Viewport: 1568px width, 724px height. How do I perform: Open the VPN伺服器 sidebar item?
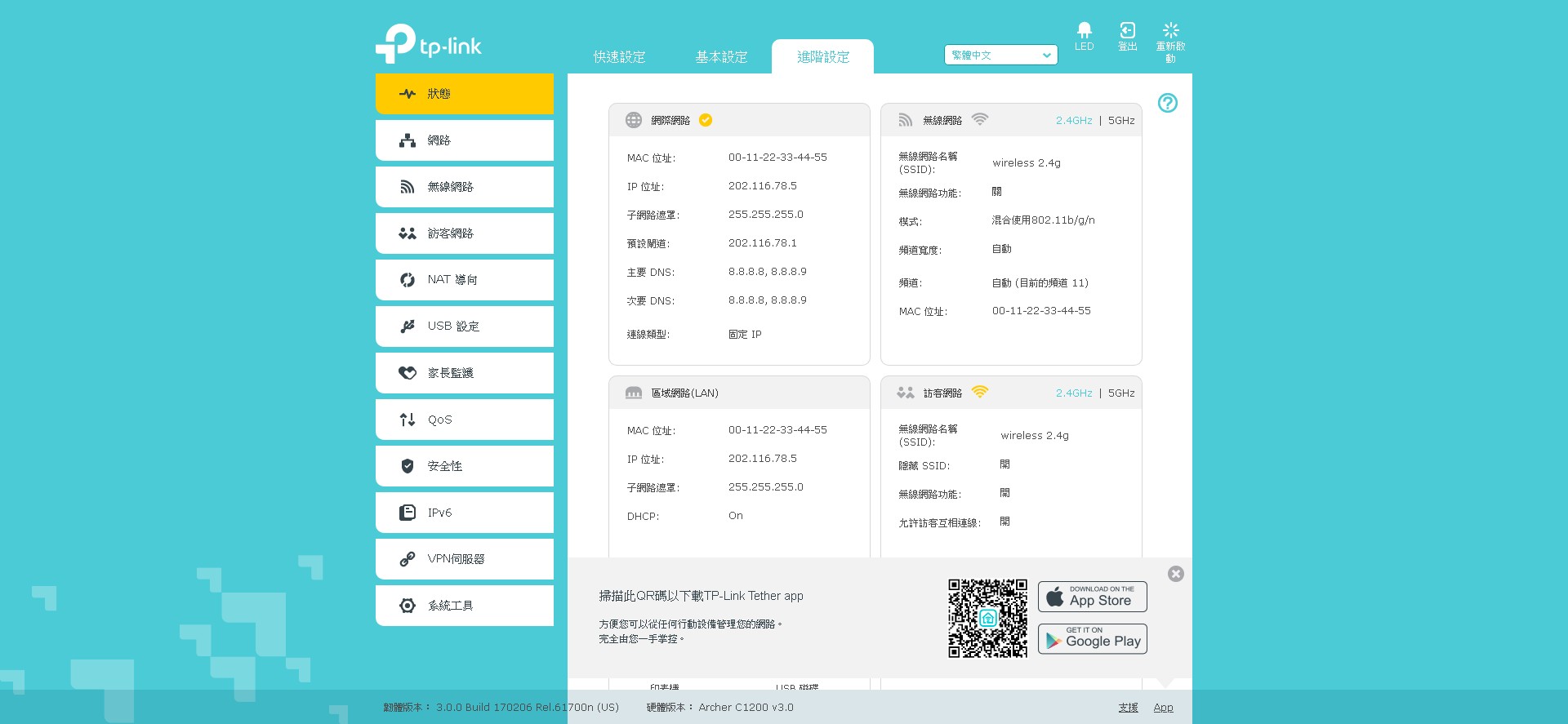click(x=465, y=559)
